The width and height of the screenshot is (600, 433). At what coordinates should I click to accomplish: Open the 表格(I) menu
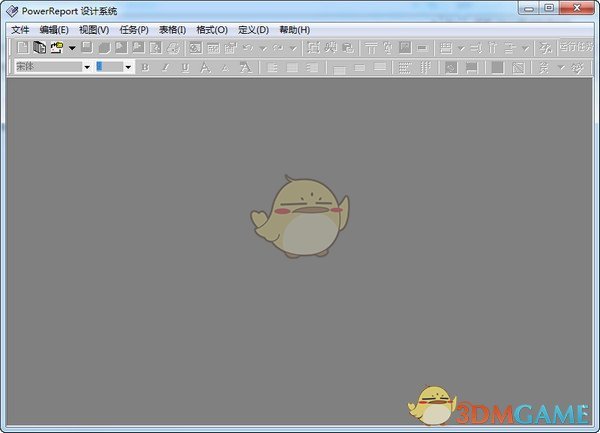173,30
